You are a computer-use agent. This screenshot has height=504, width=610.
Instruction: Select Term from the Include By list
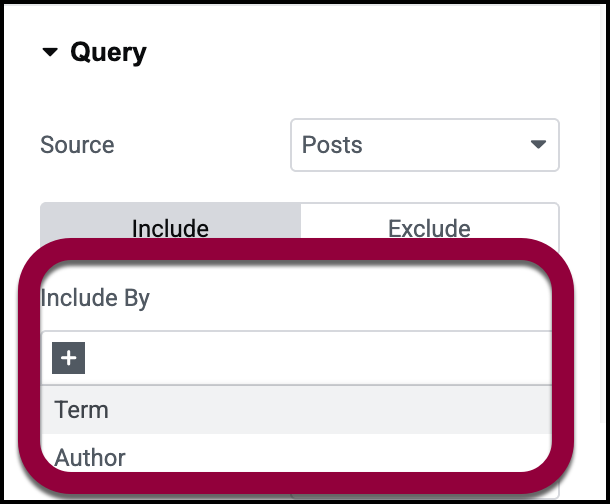pos(82,409)
